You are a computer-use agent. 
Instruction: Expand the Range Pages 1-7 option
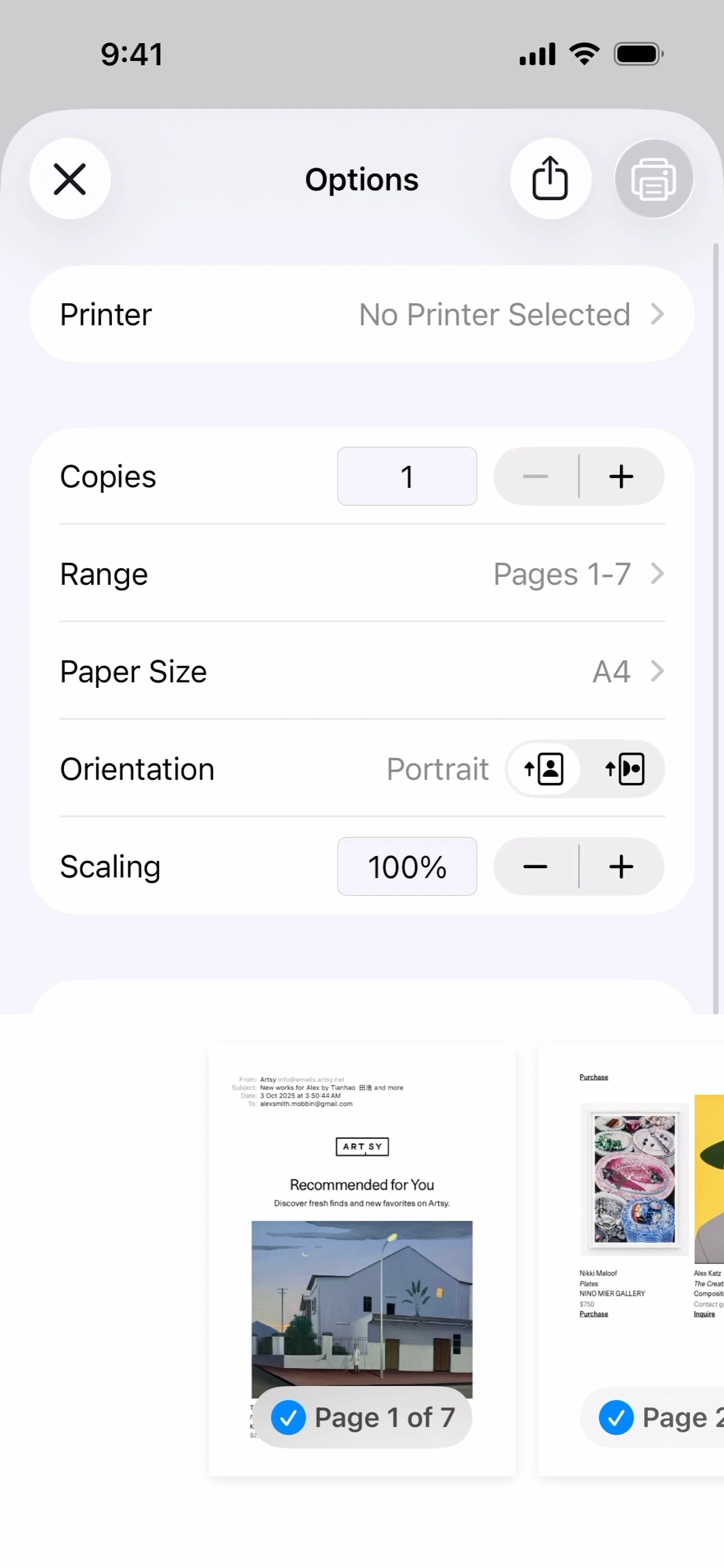coord(362,573)
